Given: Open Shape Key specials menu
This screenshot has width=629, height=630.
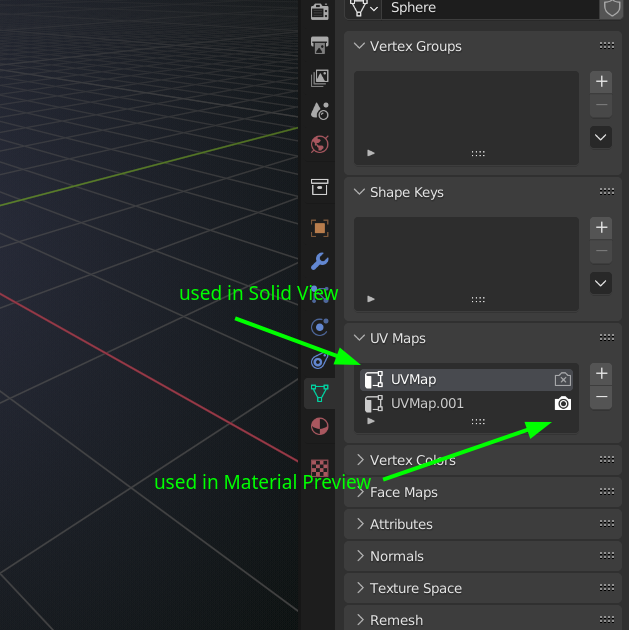Looking at the screenshot, I should 601,283.
